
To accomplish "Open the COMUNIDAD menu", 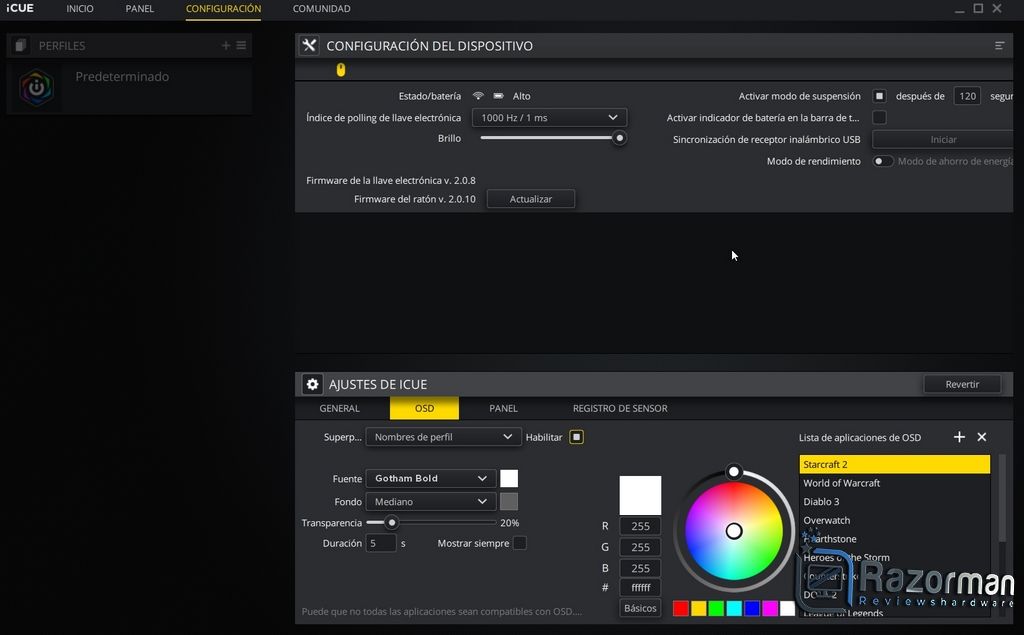I will point(321,8).
